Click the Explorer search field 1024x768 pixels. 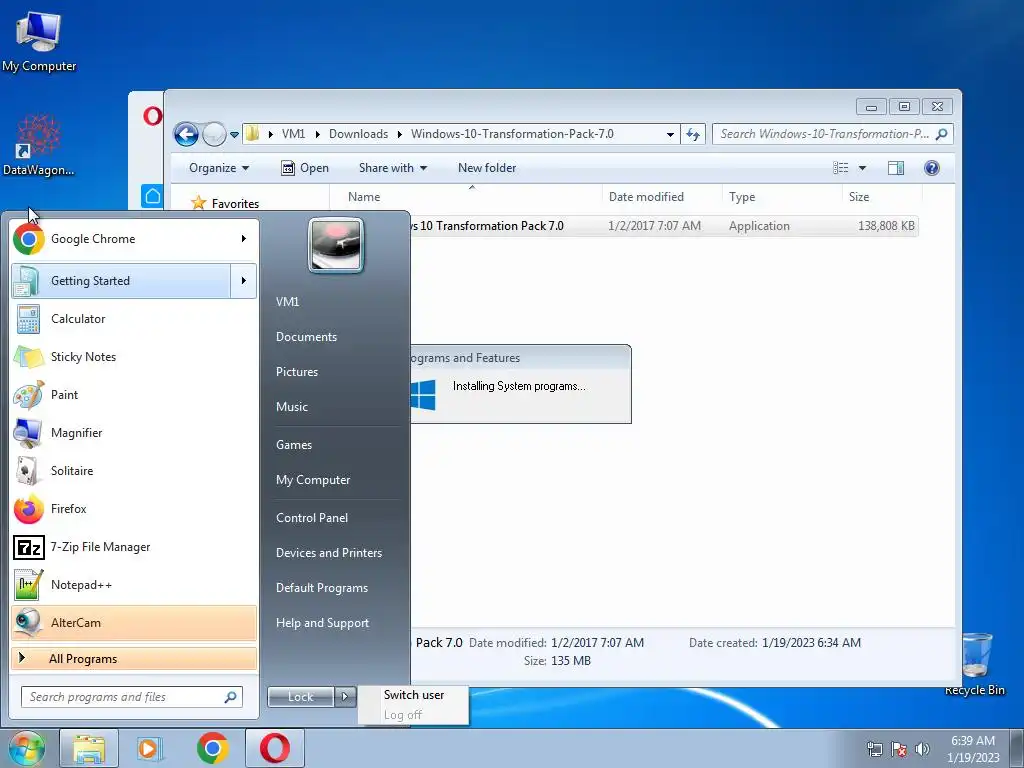pos(833,134)
